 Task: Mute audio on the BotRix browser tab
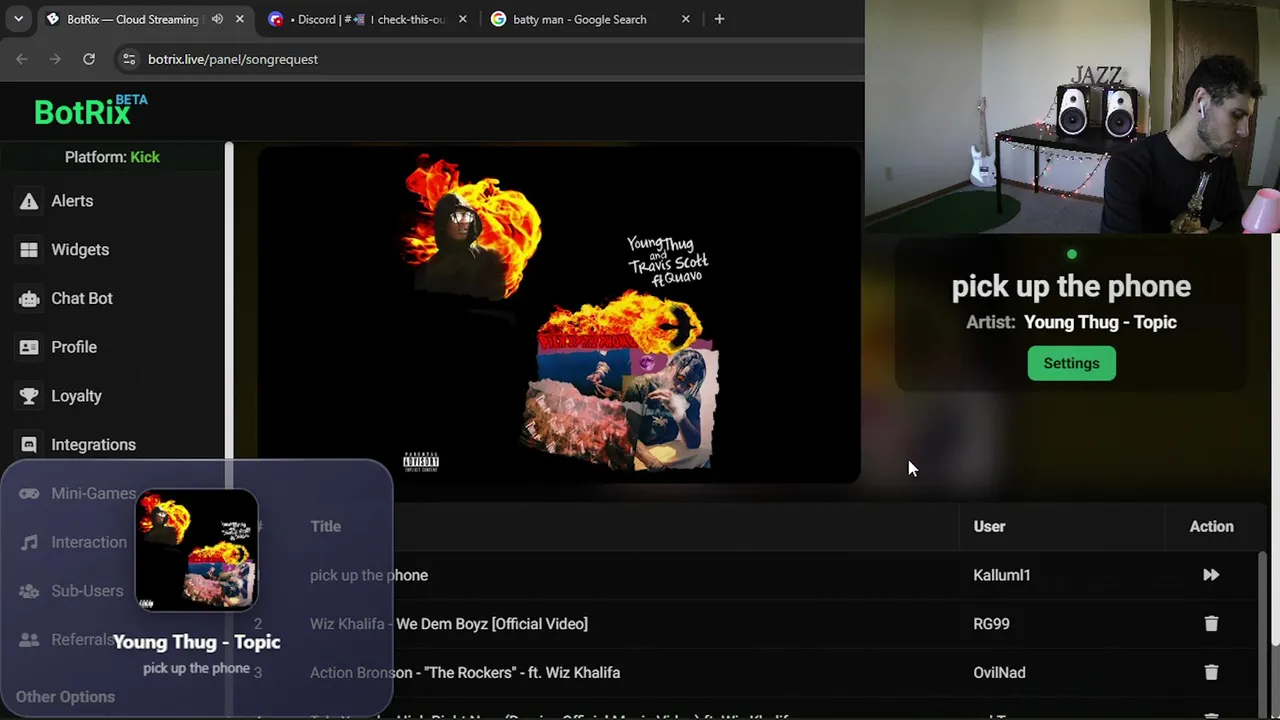217,19
